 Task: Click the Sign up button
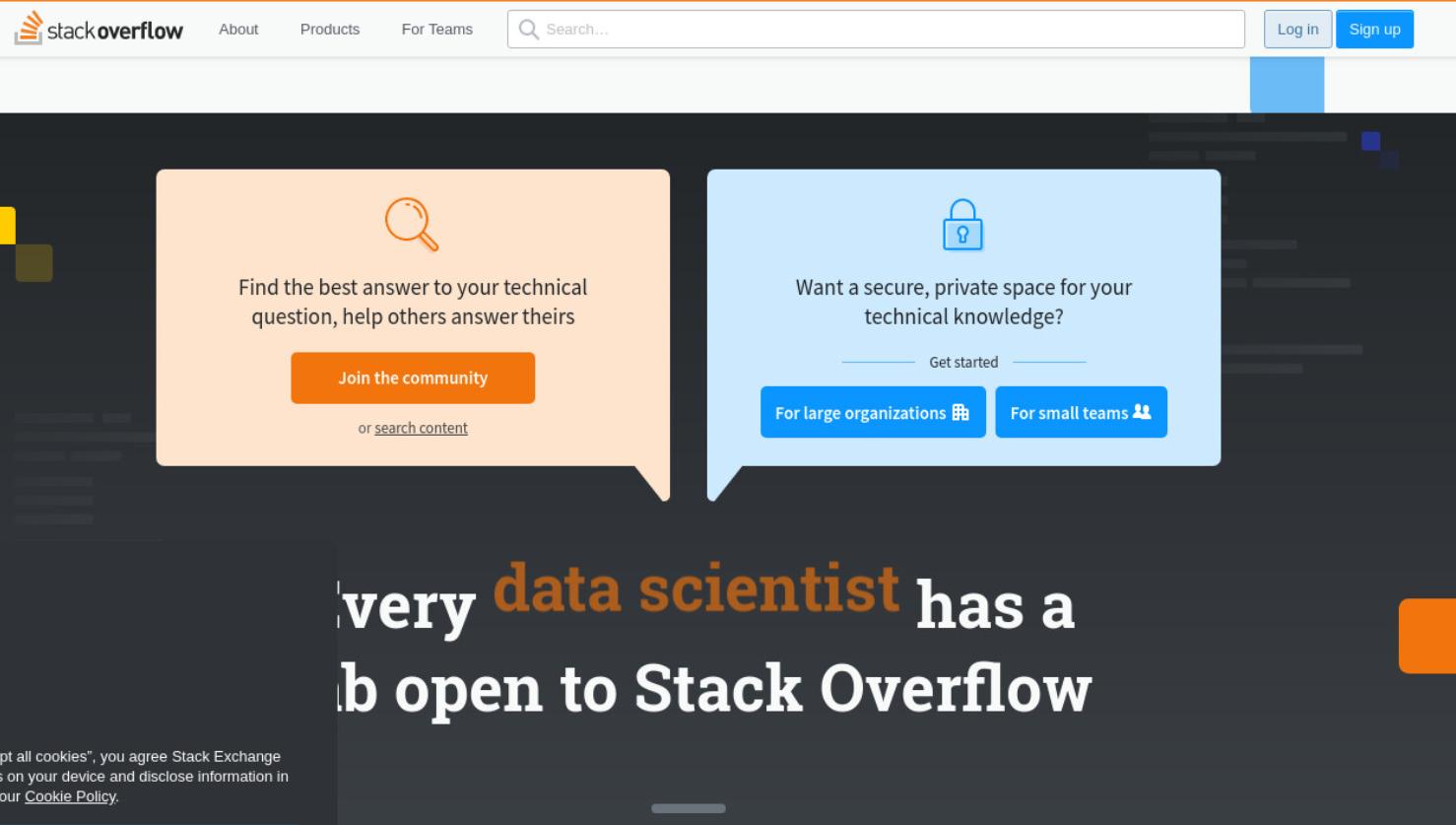pos(1374,30)
